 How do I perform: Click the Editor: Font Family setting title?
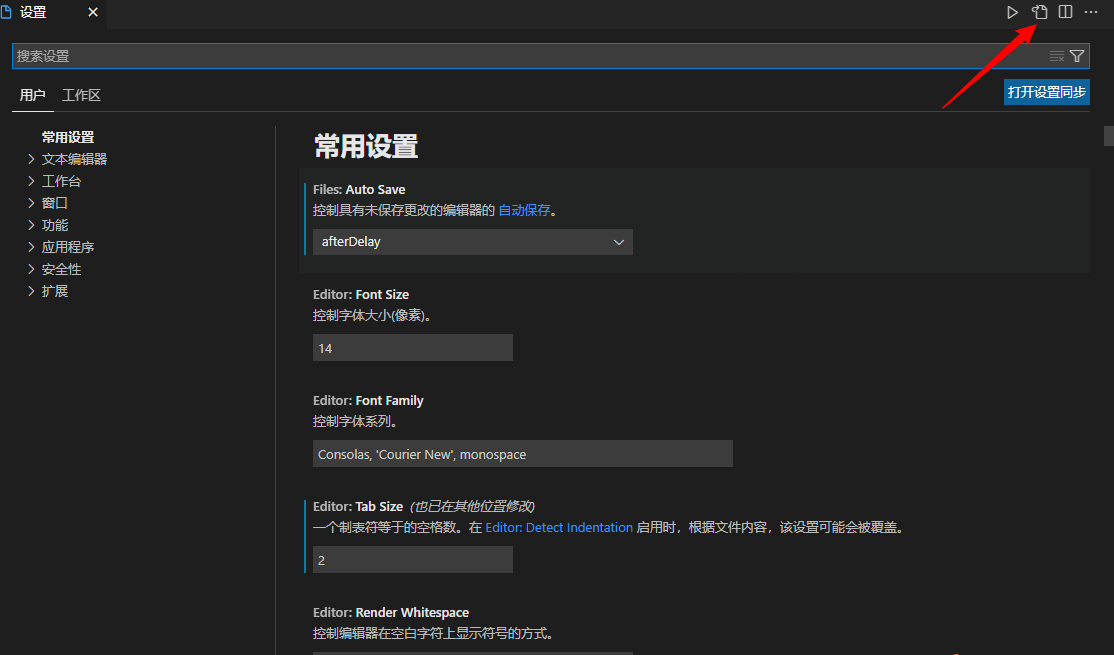368,401
